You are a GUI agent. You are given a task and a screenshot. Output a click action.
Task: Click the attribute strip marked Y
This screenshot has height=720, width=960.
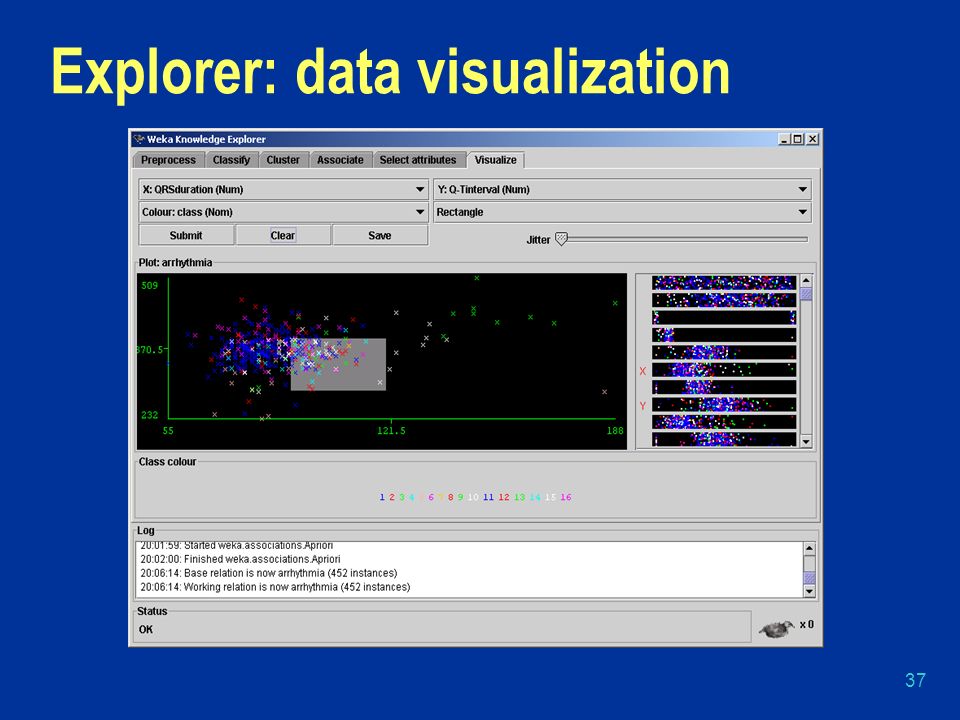coord(724,405)
